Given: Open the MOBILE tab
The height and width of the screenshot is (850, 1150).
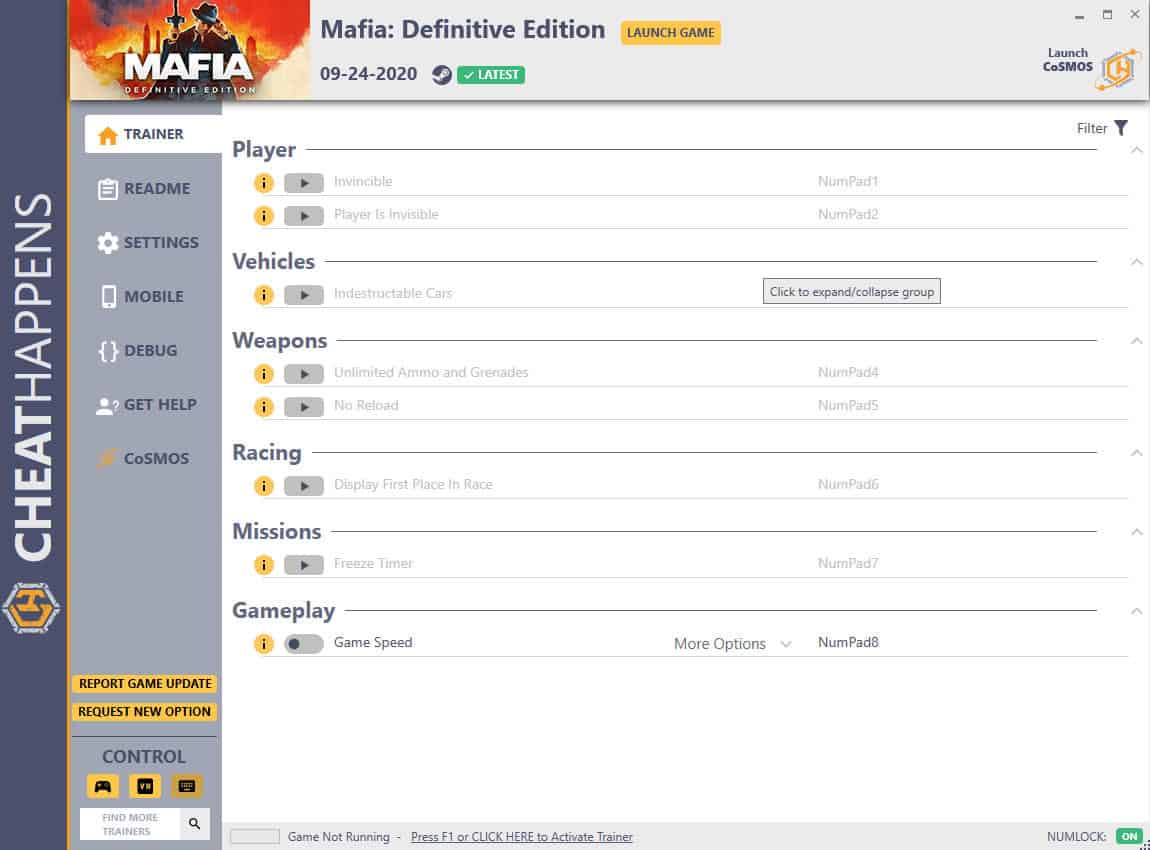Looking at the screenshot, I should pos(142,296).
